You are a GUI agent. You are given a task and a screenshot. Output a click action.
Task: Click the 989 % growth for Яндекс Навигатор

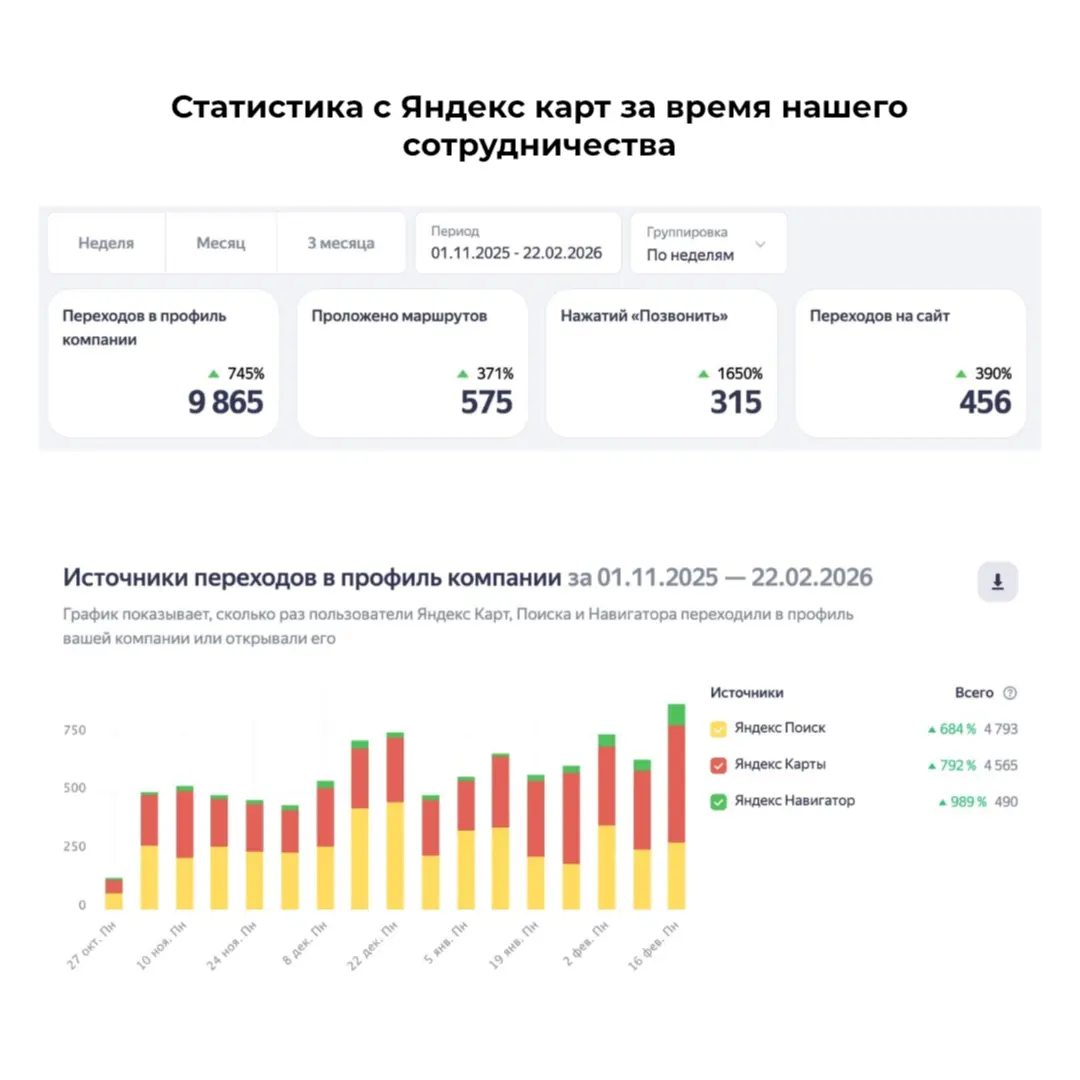click(x=962, y=802)
